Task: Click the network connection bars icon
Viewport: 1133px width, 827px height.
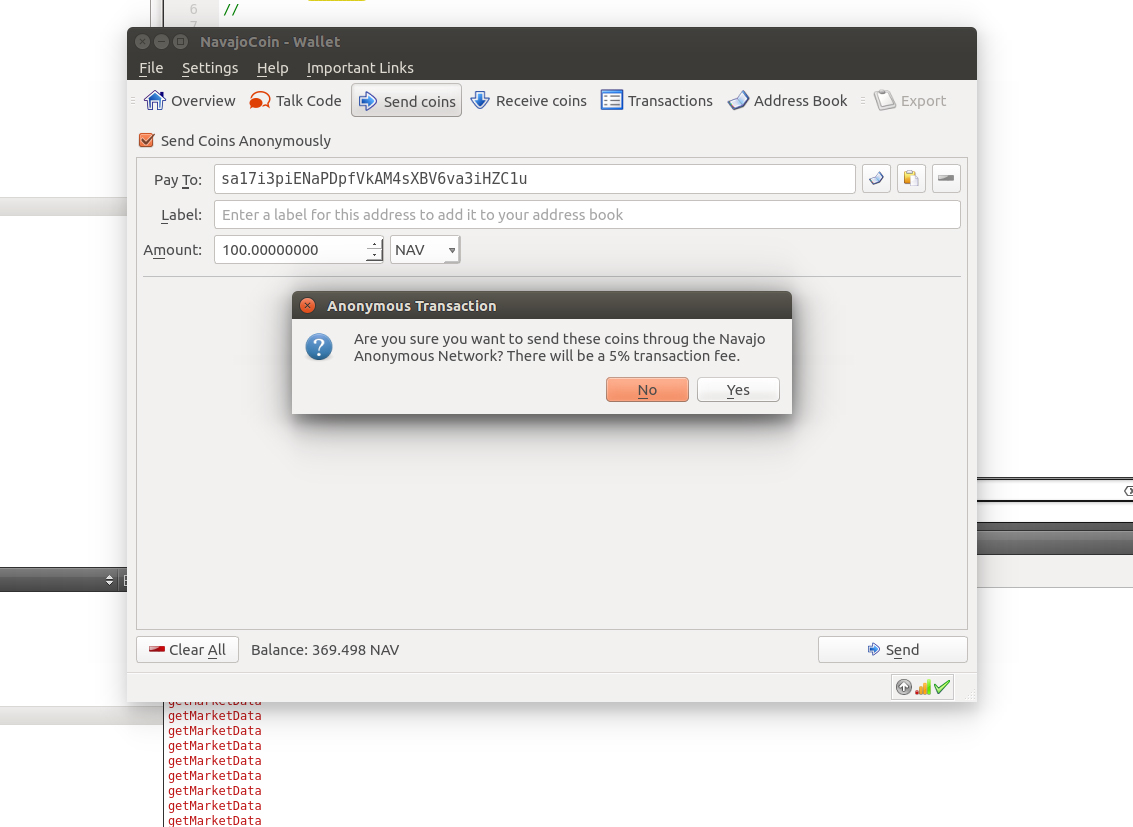Action: pos(923,687)
